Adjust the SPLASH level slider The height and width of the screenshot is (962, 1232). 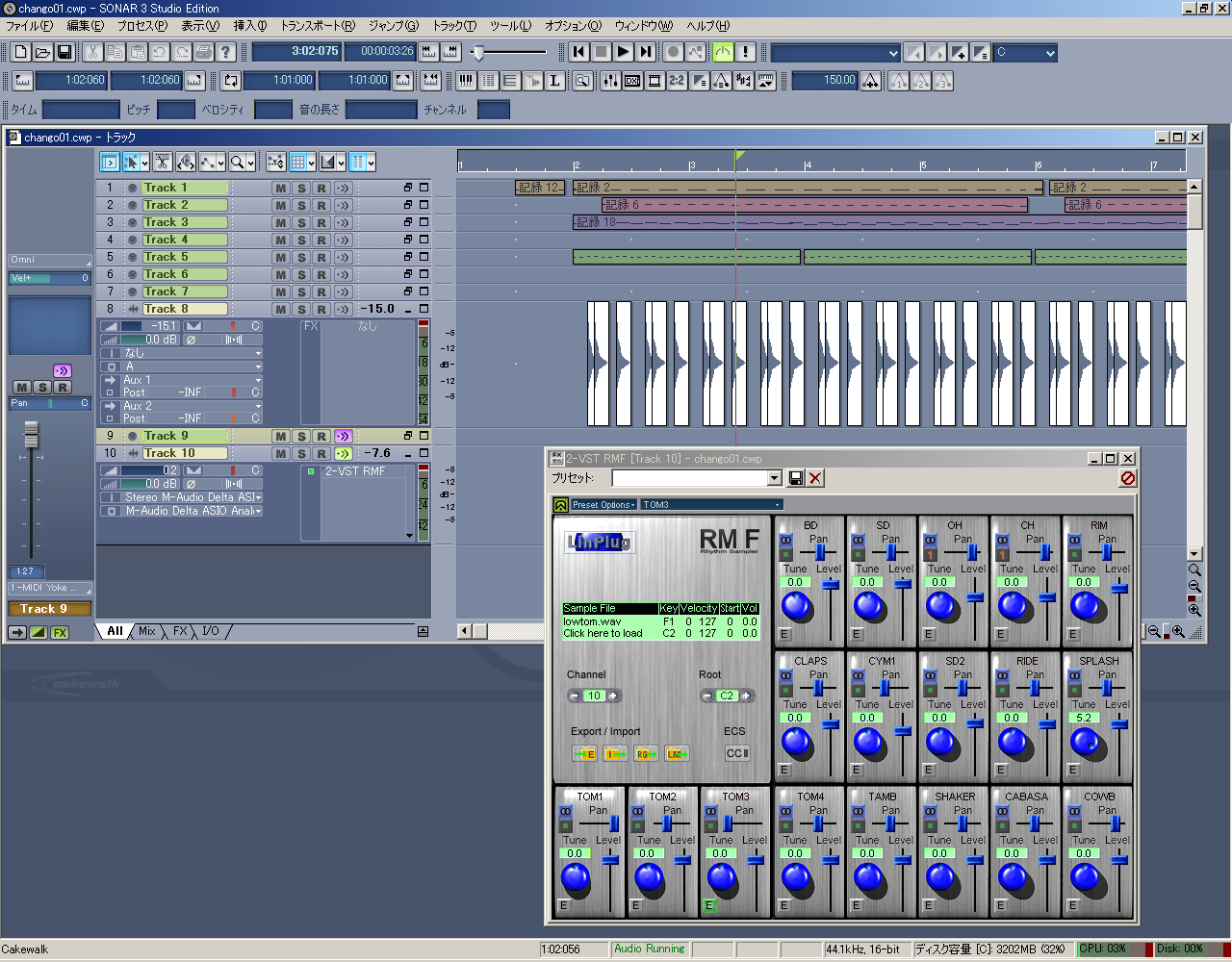tap(1118, 724)
